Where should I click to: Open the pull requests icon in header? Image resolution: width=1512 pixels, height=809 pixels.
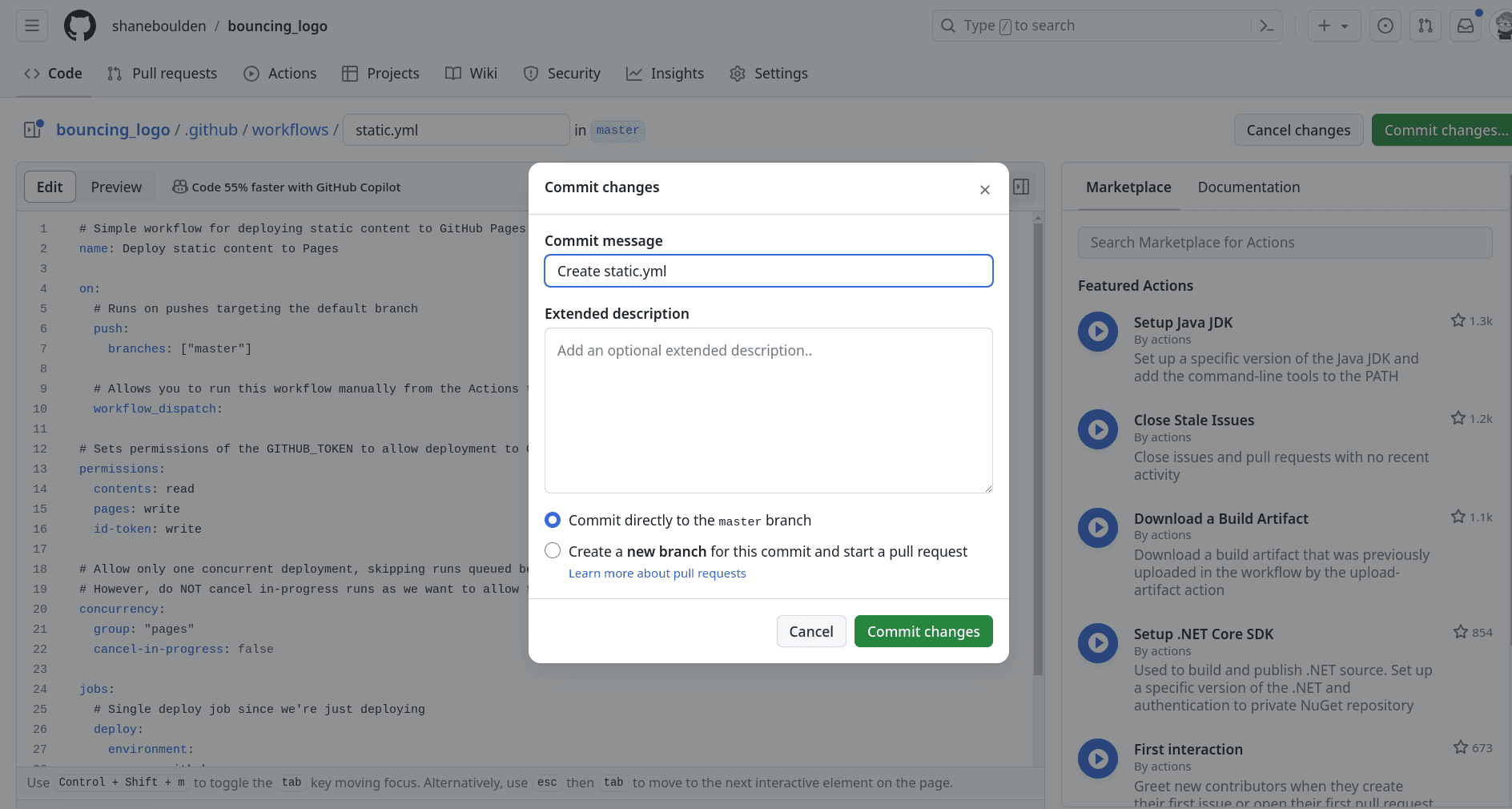[x=1426, y=26]
